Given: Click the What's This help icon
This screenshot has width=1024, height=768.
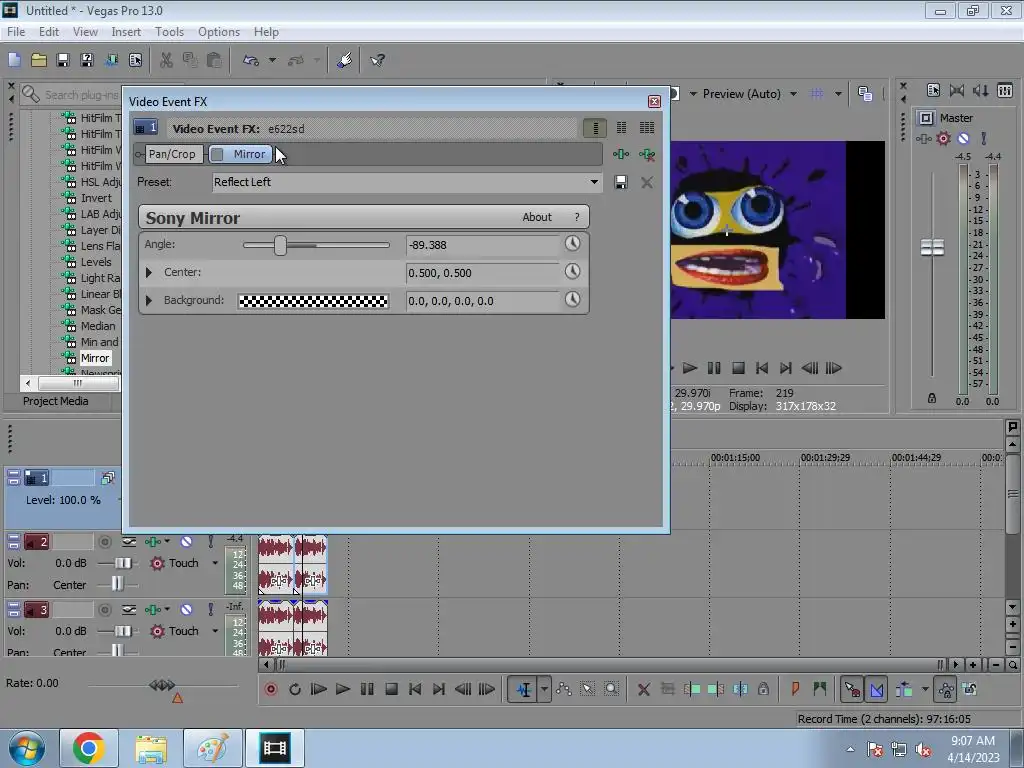Looking at the screenshot, I should pos(377,61).
